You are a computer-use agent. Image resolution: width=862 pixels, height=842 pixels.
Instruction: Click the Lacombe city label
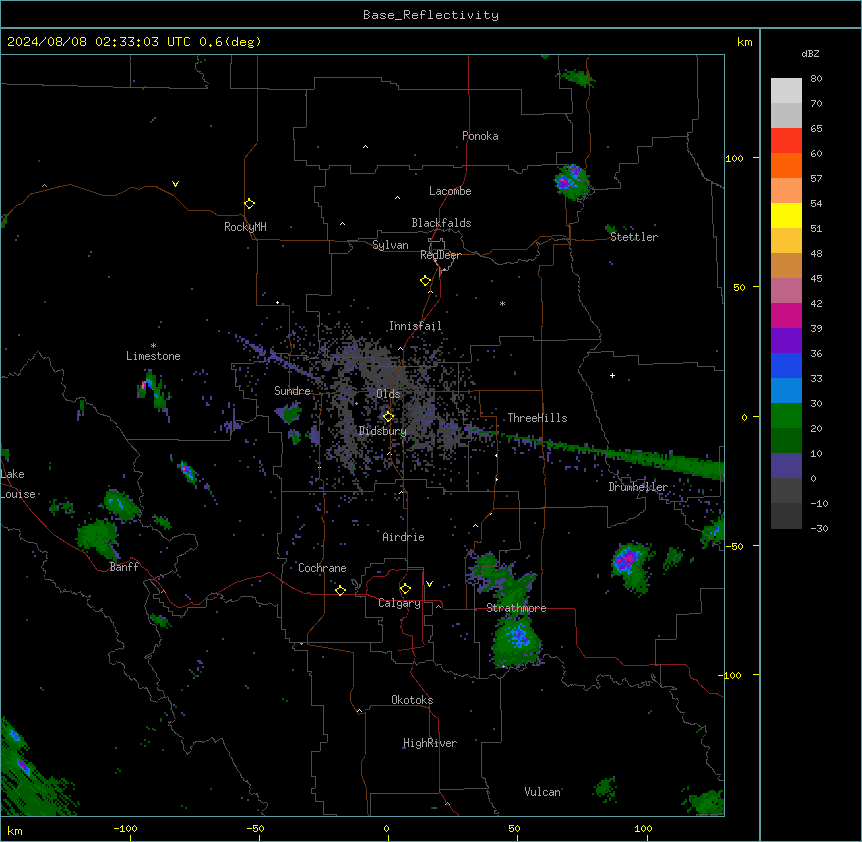tap(450, 191)
